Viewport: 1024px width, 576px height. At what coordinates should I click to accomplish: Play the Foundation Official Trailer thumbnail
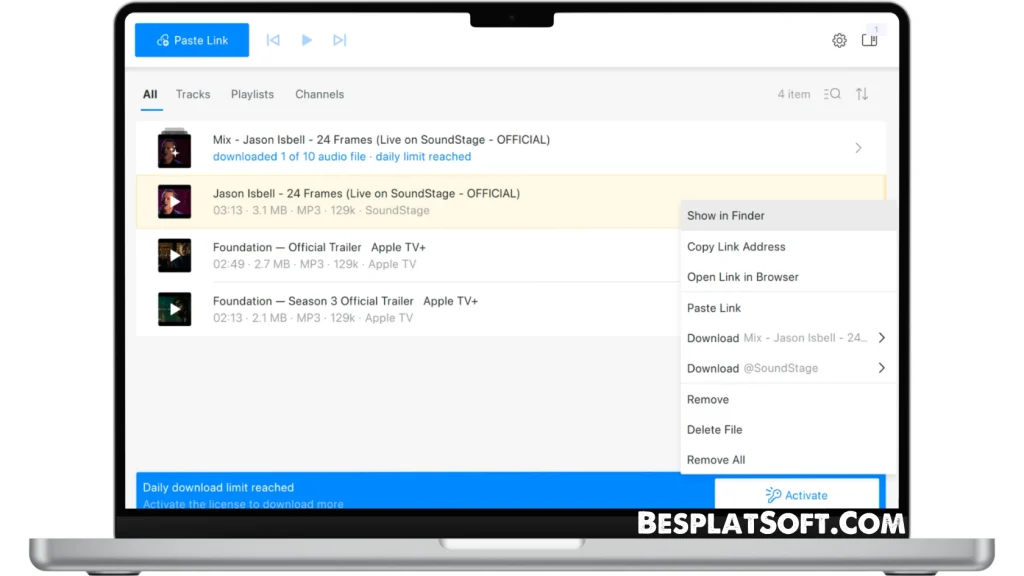tap(174, 255)
